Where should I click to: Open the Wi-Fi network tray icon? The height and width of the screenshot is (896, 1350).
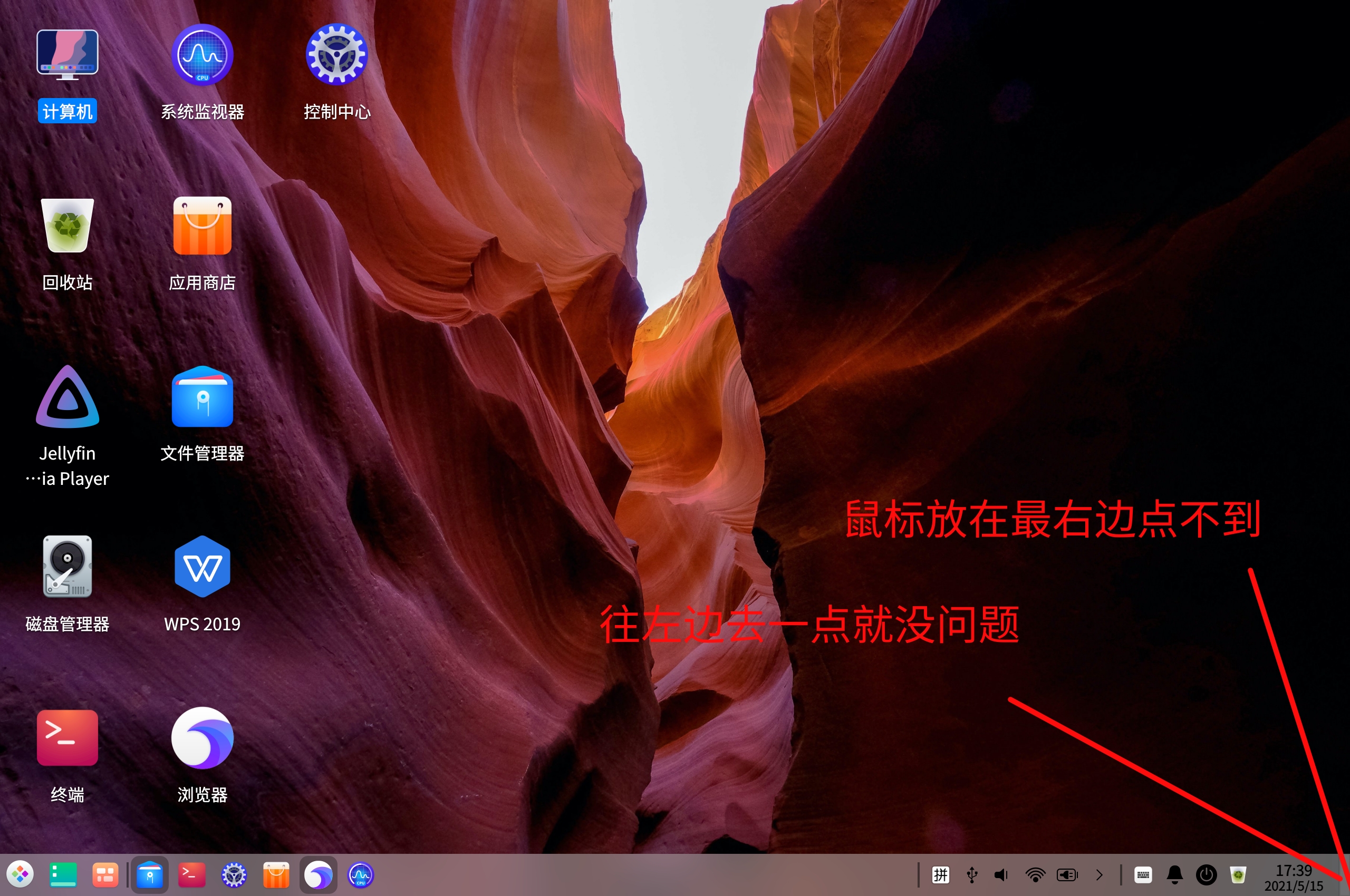tap(1035, 874)
